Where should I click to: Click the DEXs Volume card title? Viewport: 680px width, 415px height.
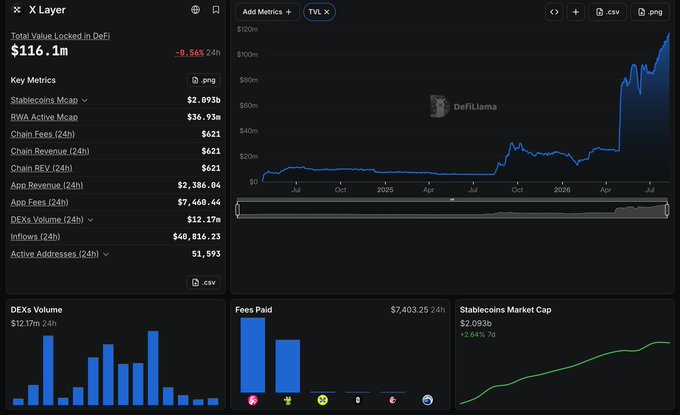point(36,310)
